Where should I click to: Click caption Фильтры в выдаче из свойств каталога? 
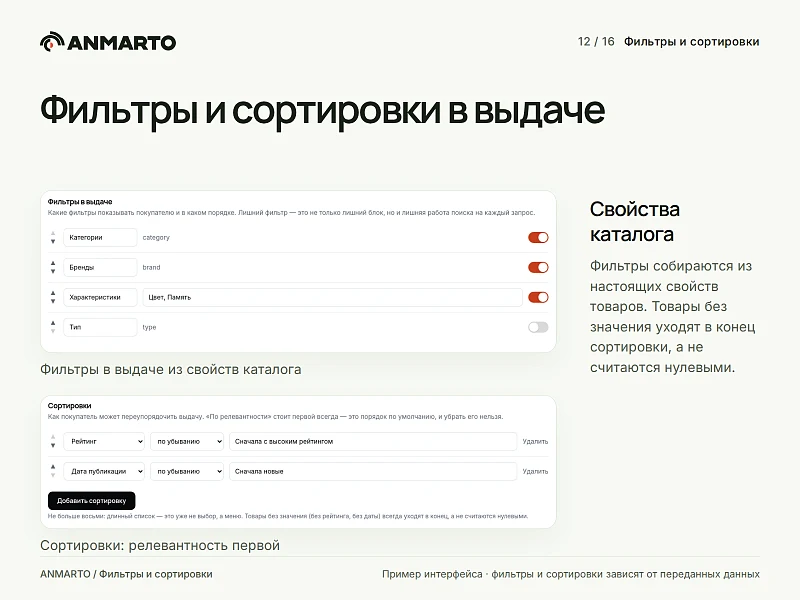coord(170,369)
